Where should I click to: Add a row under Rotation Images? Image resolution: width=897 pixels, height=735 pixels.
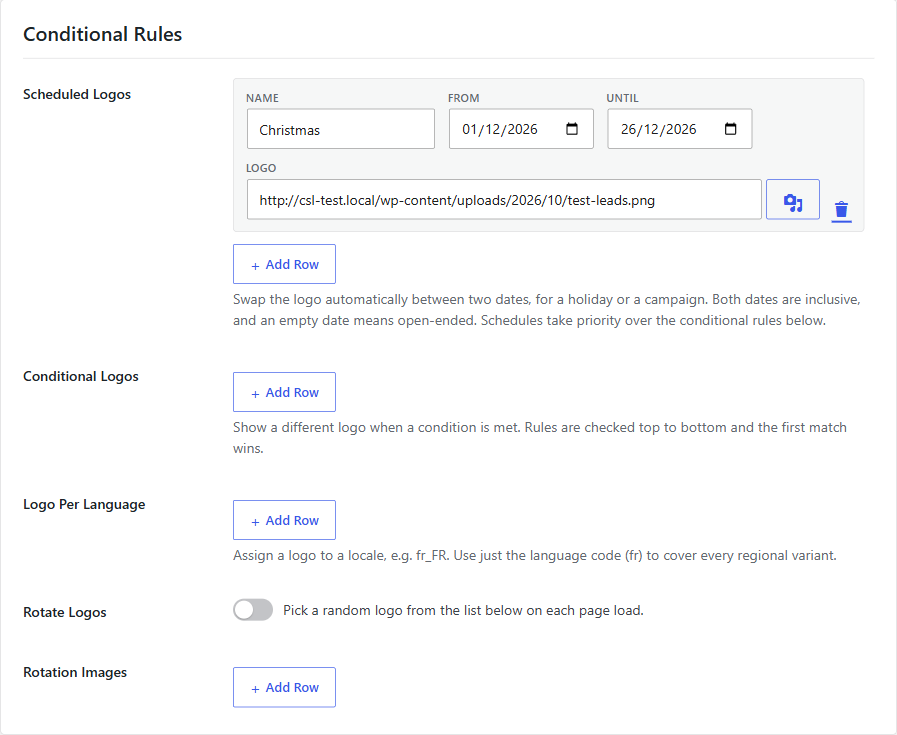click(284, 688)
